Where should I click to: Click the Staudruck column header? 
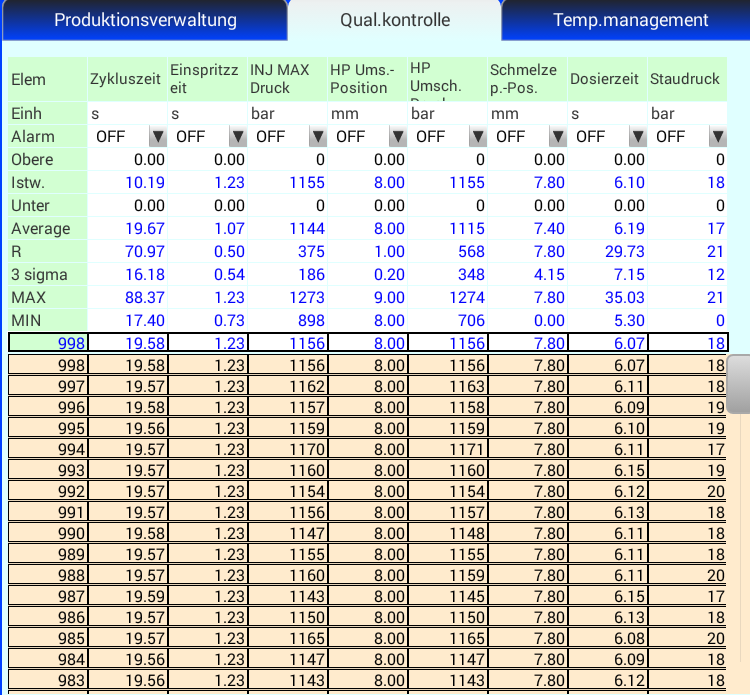pos(685,79)
